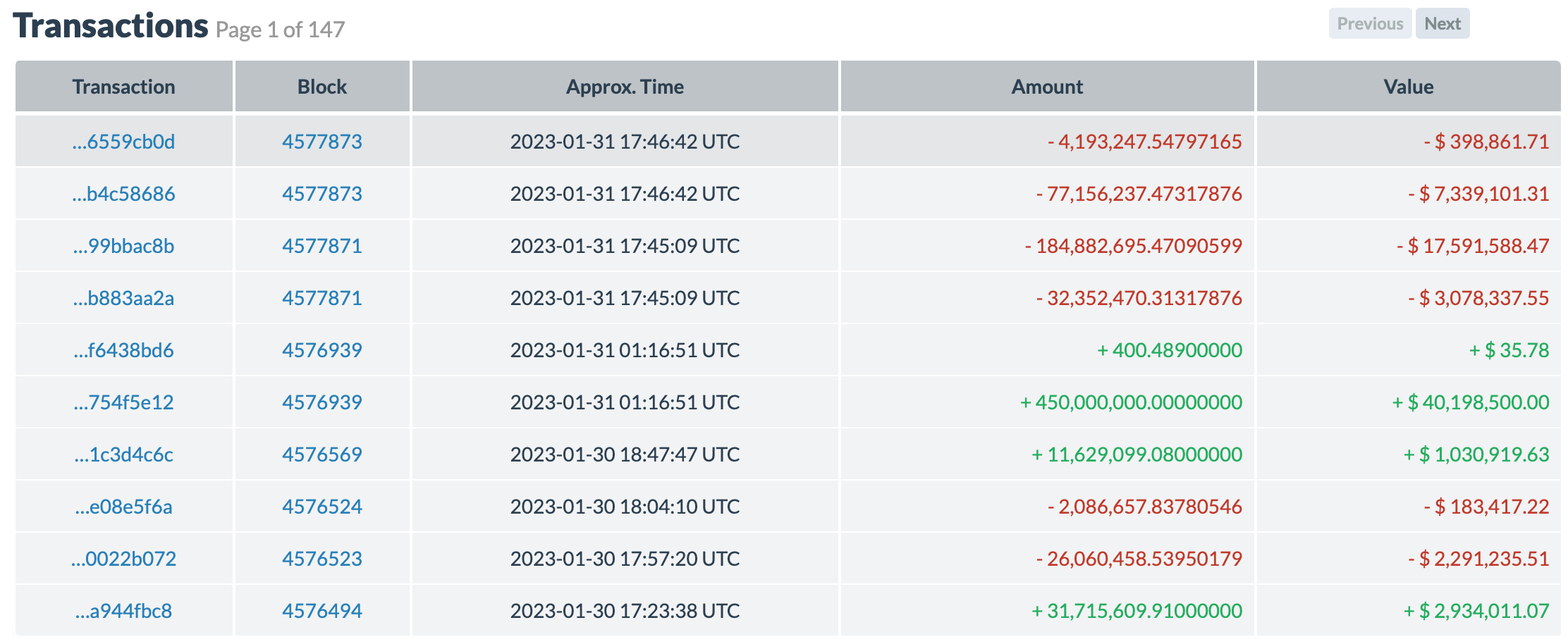Open transaction ...a944fbc8
This screenshot has height=644, width=1568.
click(123, 611)
